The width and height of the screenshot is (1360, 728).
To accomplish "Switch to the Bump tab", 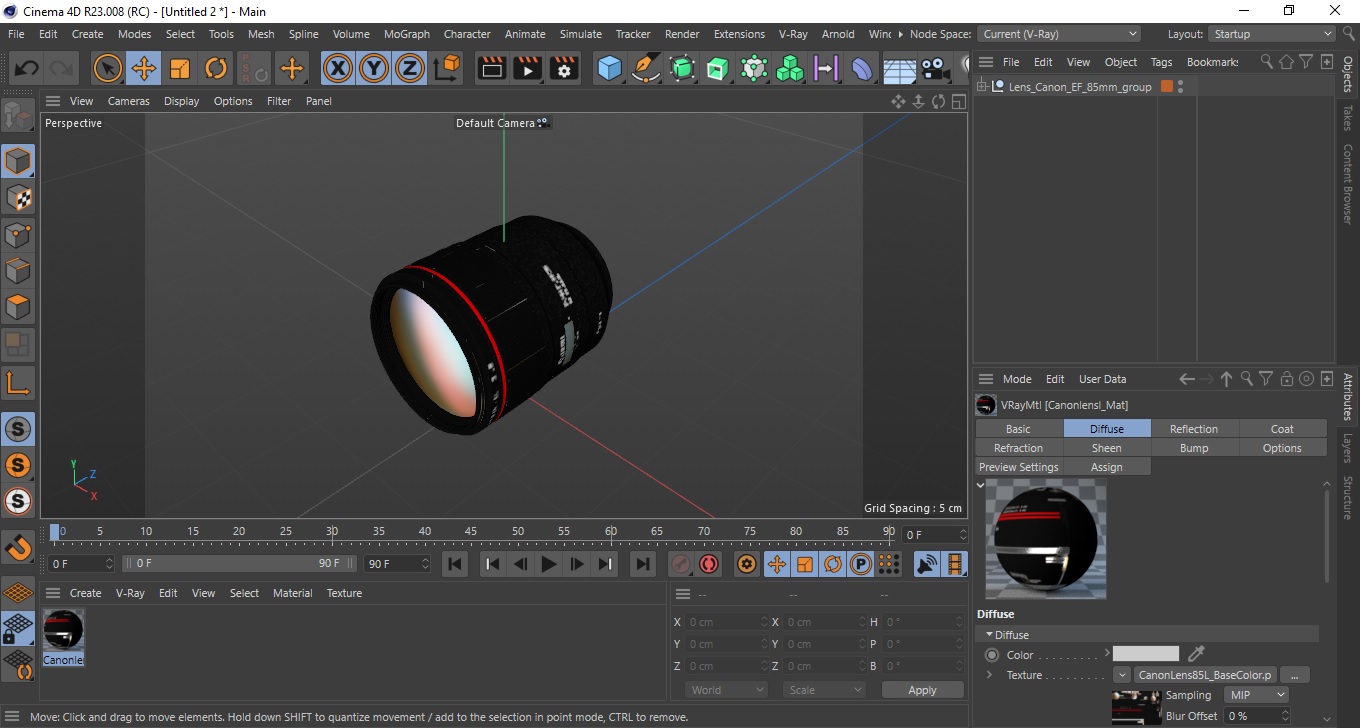I will coord(1194,448).
